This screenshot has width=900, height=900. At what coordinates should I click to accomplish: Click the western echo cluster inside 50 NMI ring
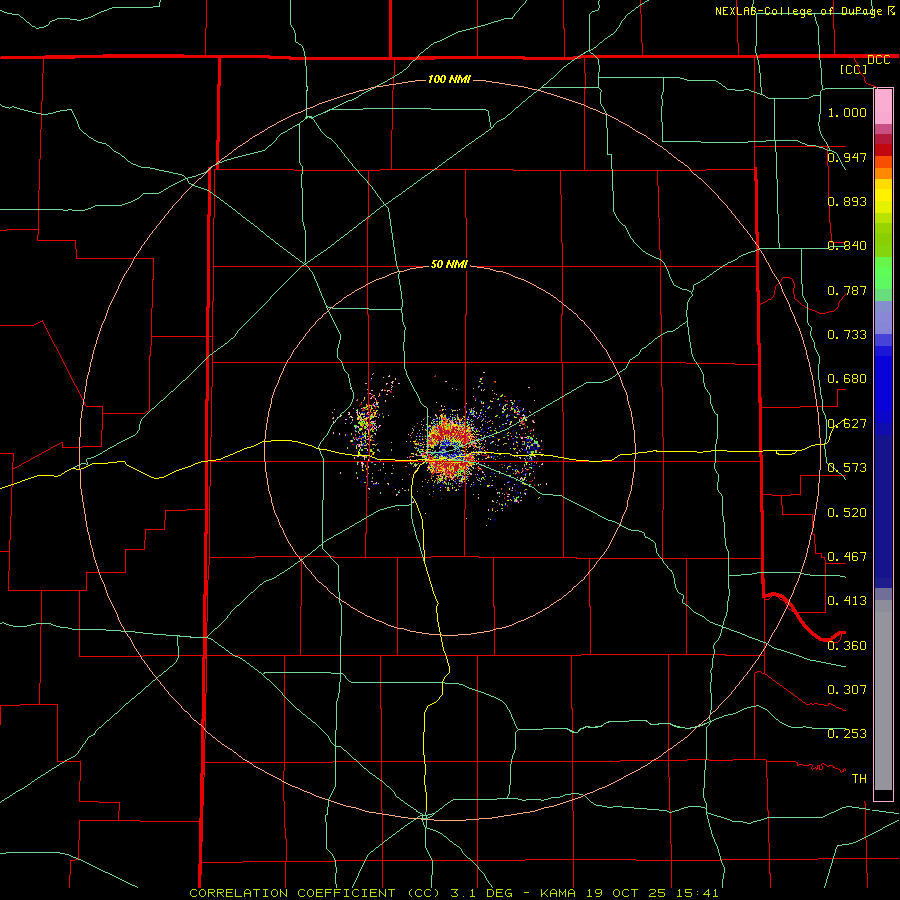click(366, 428)
